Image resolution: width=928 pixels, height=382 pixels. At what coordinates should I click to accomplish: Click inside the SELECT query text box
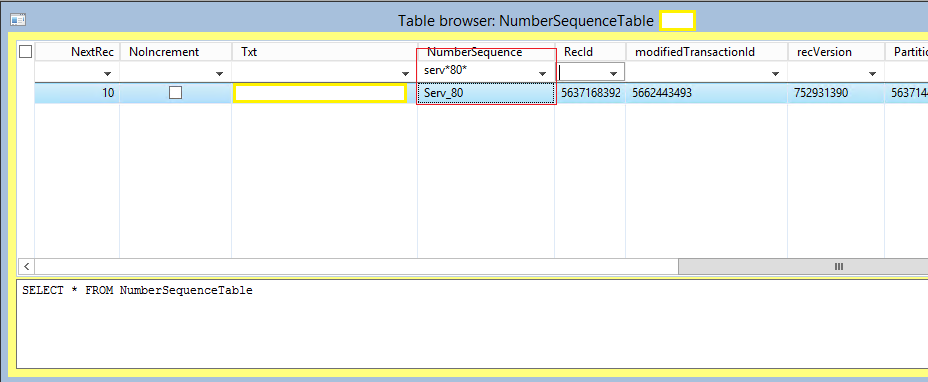click(x=472, y=324)
